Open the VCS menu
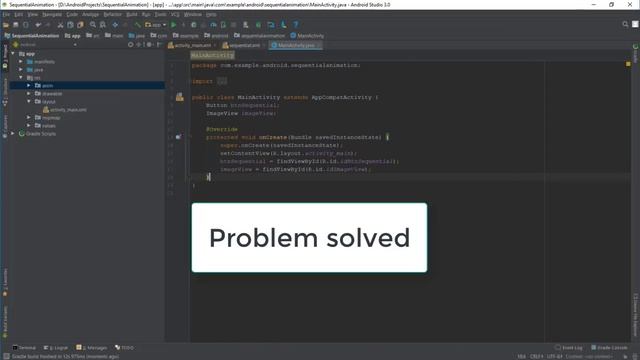Viewport: 640px width, 360px height. (175, 15)
